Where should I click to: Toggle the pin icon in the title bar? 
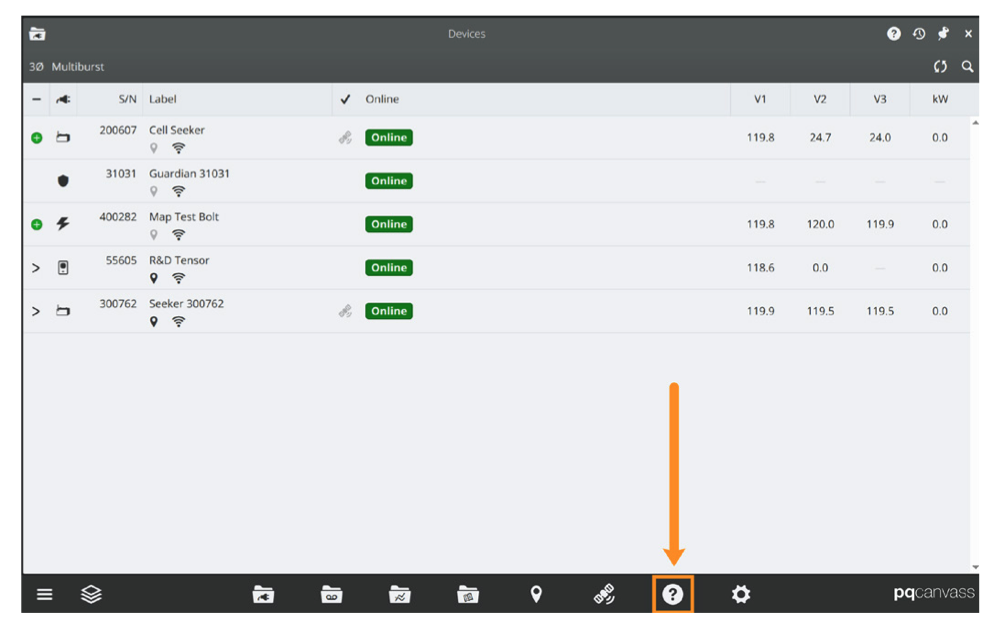[x=943, y=33]
